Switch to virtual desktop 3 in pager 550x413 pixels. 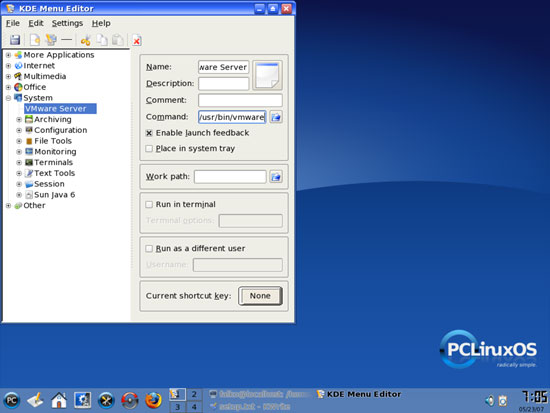click(177, 407)
